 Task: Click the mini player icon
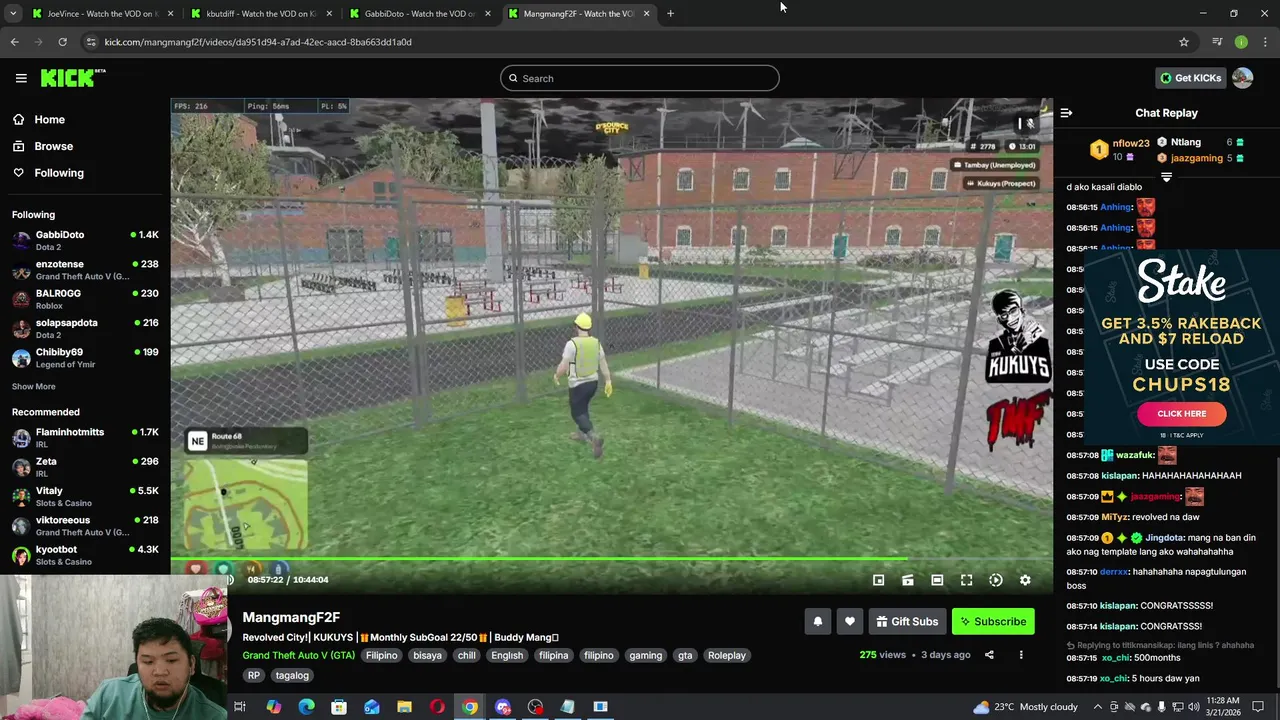click(878, 580)
